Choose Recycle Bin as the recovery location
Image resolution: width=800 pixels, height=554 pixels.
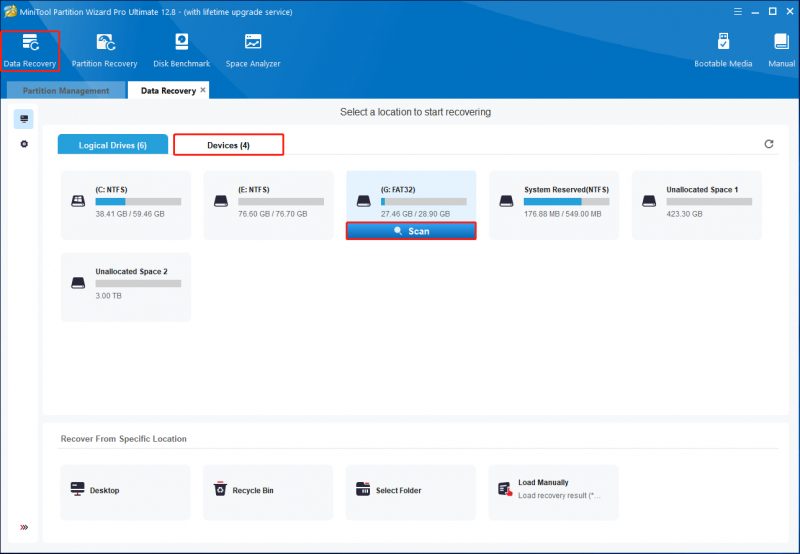tap(268, 492)
